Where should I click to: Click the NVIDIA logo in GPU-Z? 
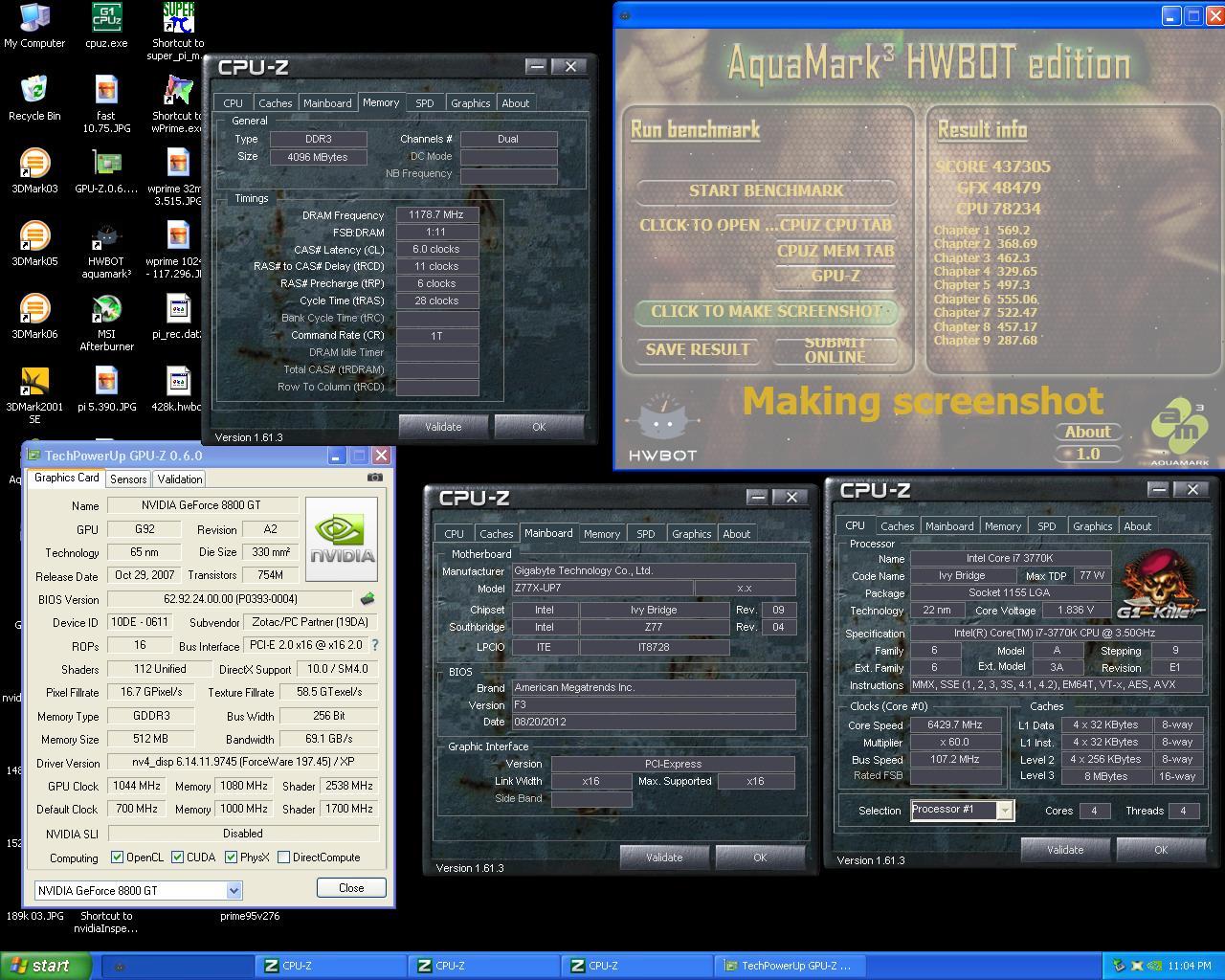[342, 538]
